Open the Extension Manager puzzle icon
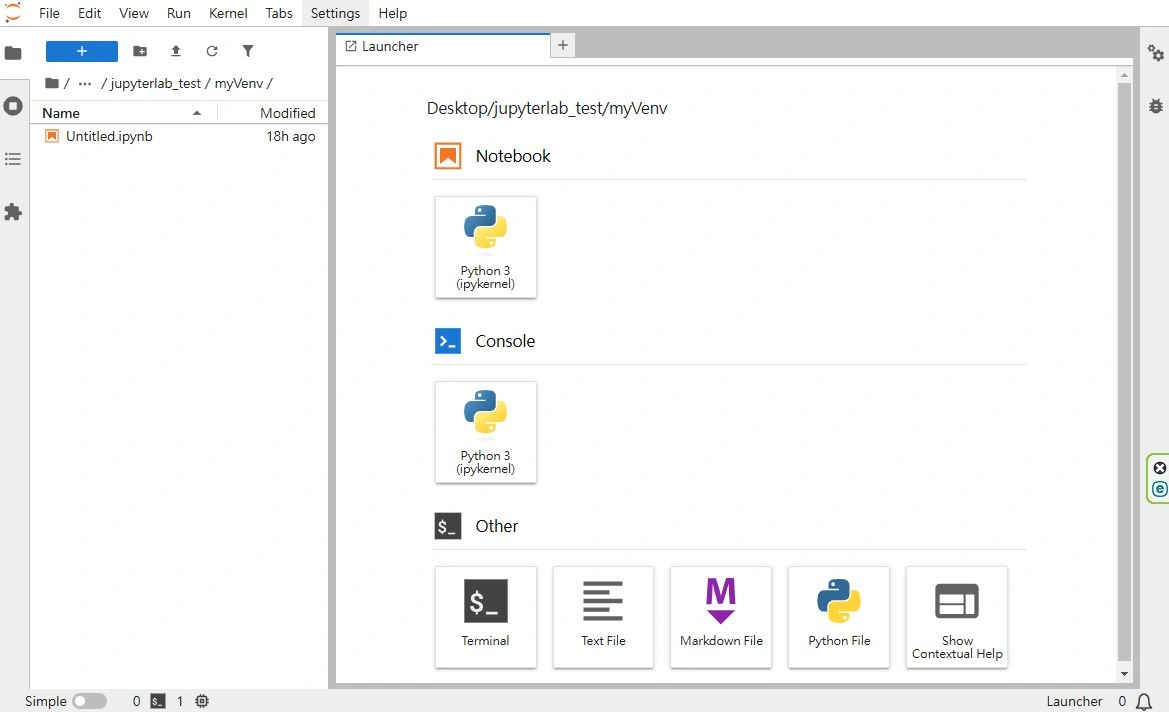 coord(13,212)
